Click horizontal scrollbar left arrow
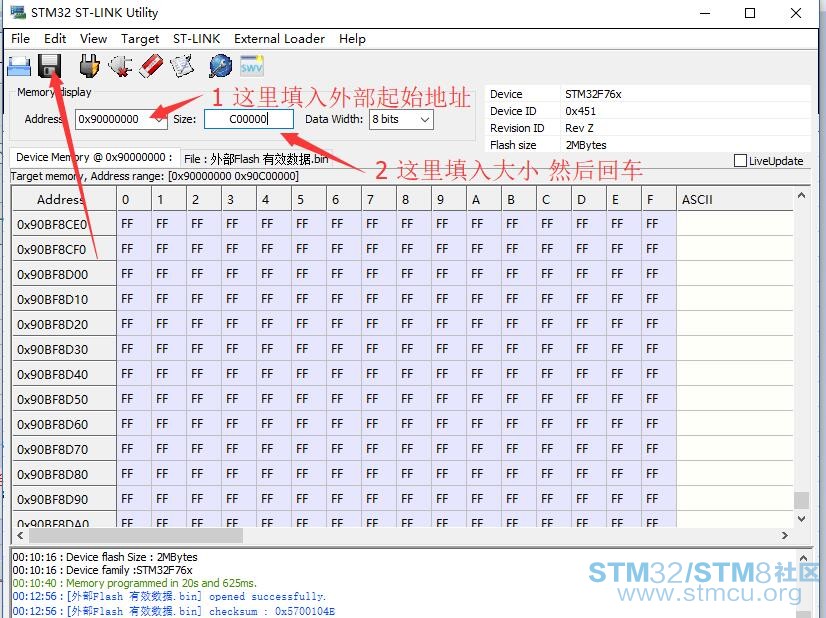 (x=21, y=535)
